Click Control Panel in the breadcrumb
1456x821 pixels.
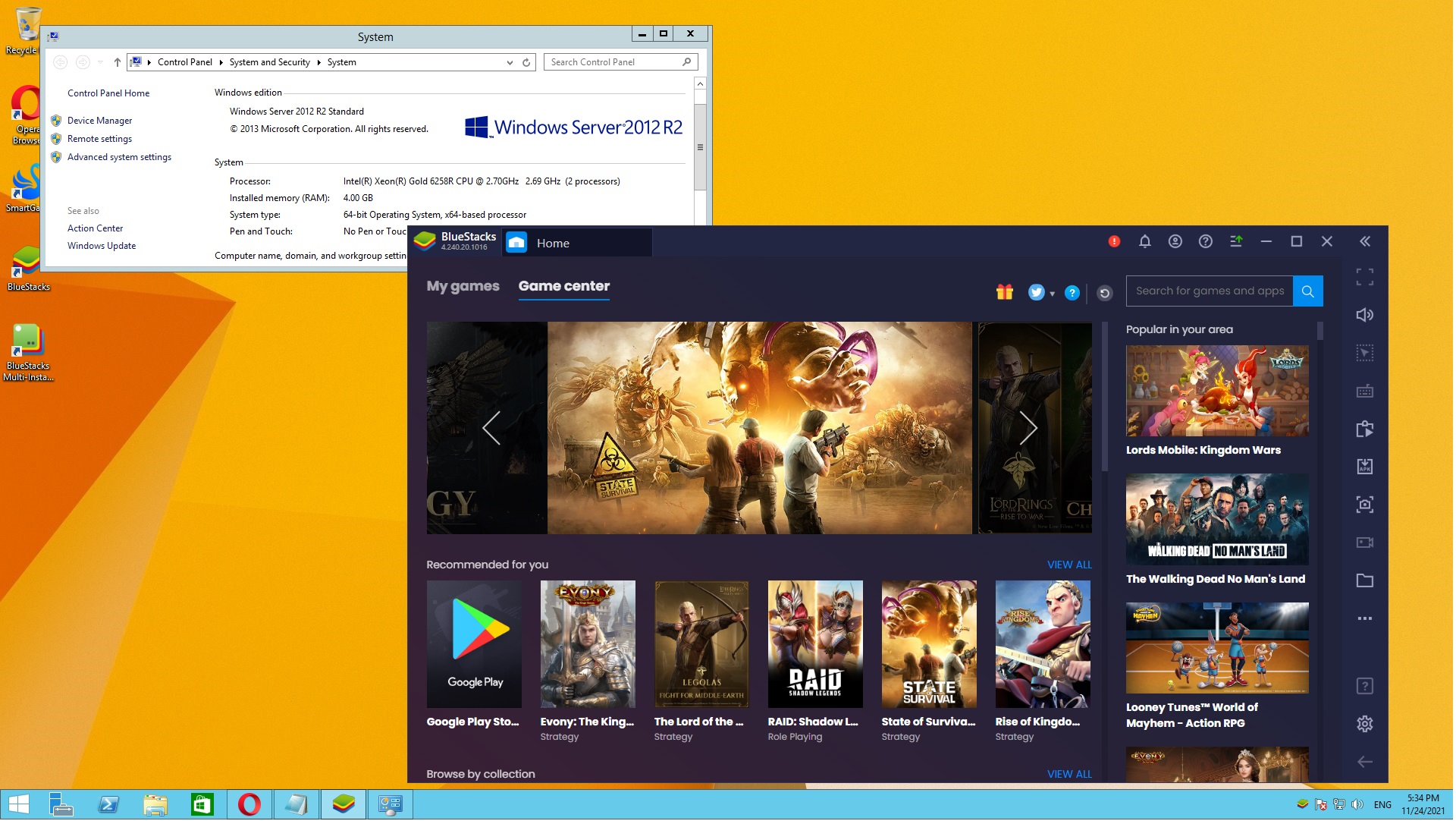pyautogui.click(x=185, y=63)
